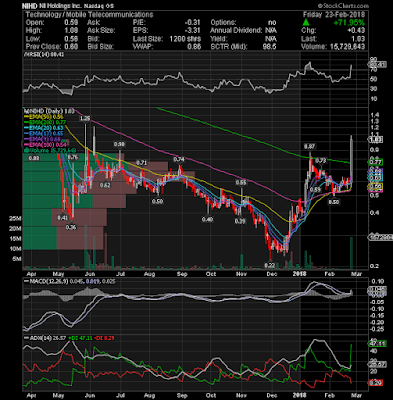
Task: Click the 0.10 label on MACD axis
Action: pyautogui.click(x=379, y=282)
